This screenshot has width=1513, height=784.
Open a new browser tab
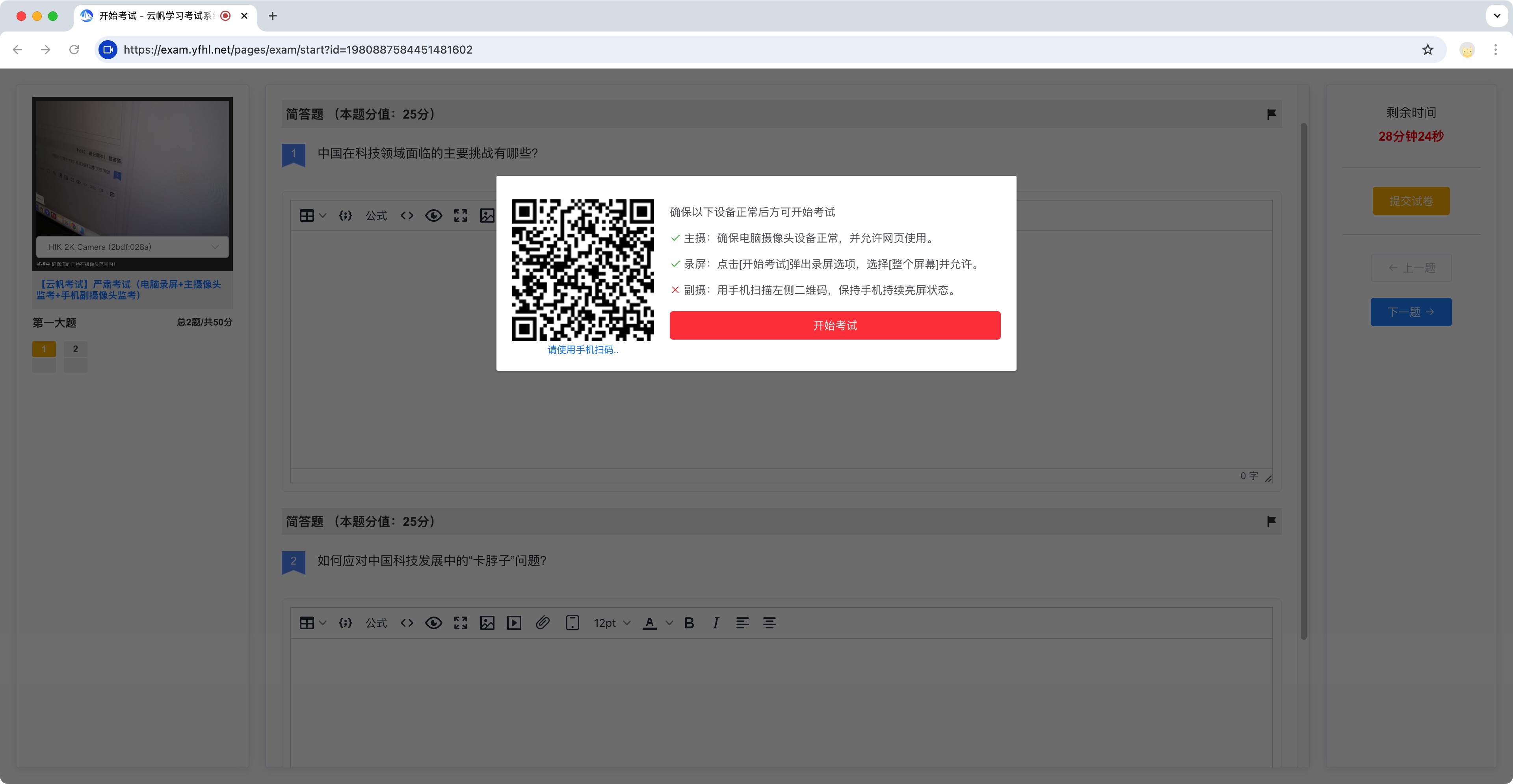[273, 16]
